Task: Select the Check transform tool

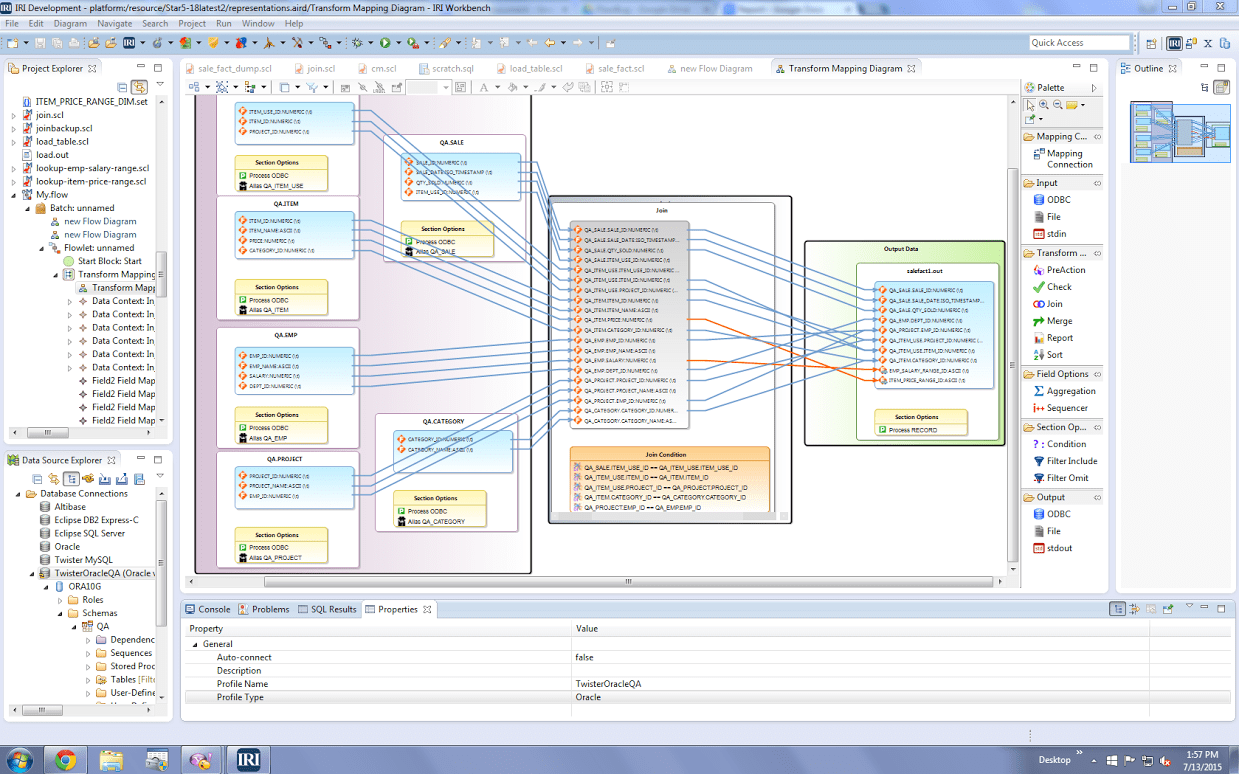Action: coord(1052,287)
